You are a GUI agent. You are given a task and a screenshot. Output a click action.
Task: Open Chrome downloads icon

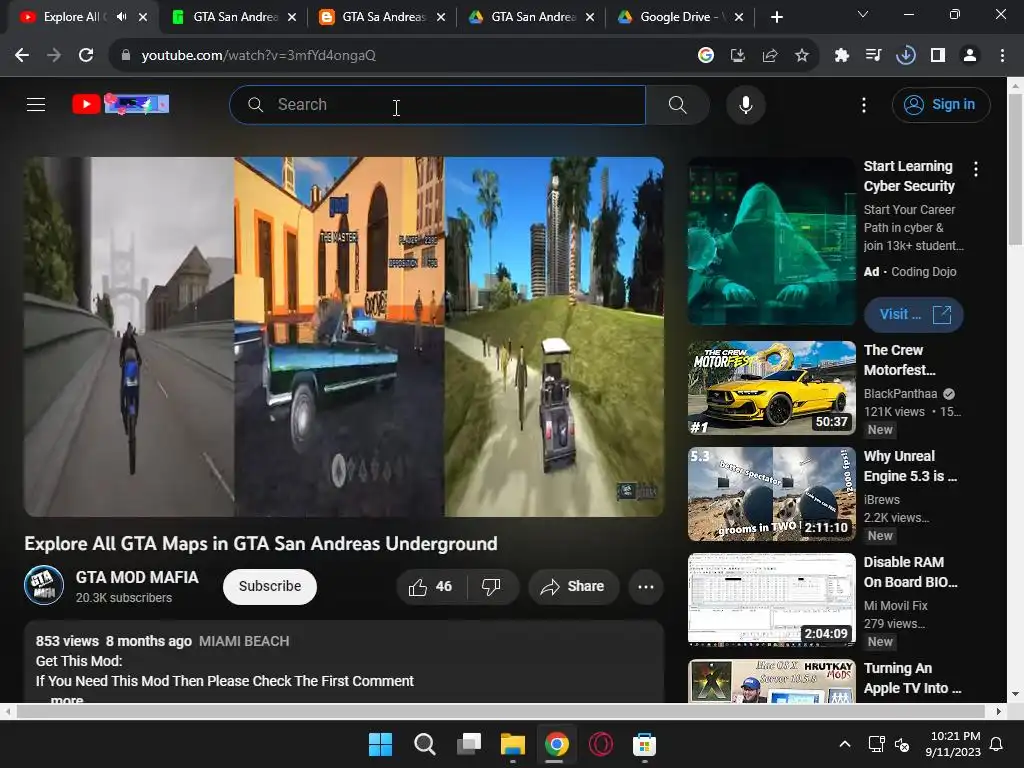905,56
